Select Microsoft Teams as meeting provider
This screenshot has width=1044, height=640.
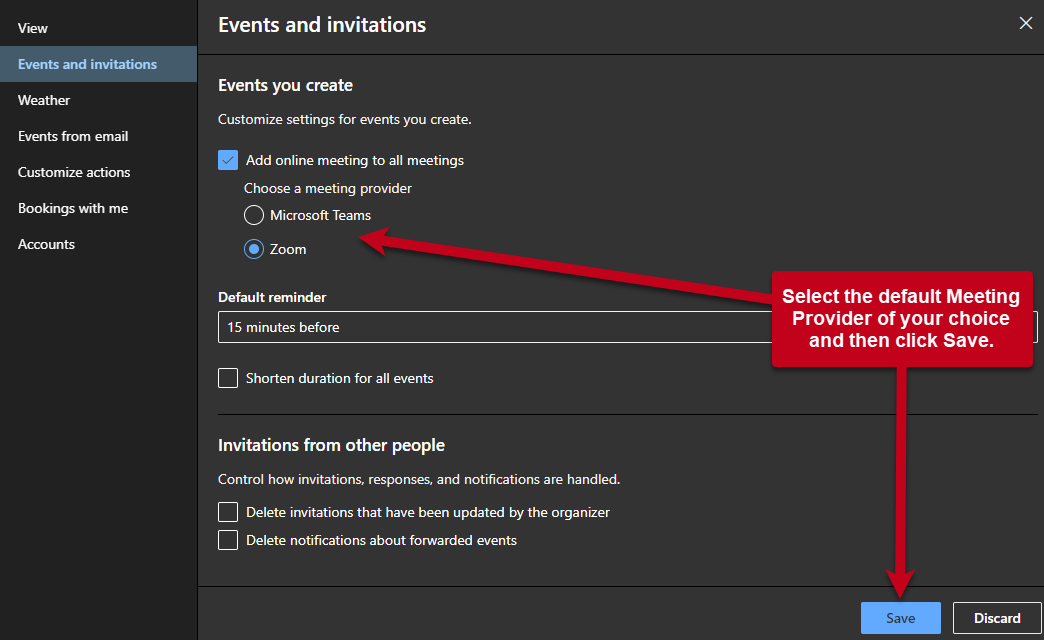pyautogui.click(x=254, y=215)
